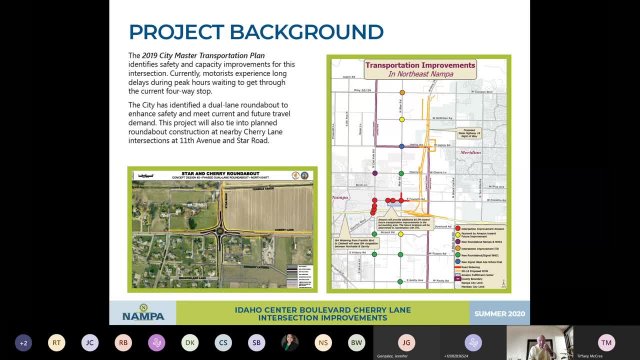Click the 'Transportation Improvements' map title box
Viewport: 640px width, 360px height.
(420, 69)
